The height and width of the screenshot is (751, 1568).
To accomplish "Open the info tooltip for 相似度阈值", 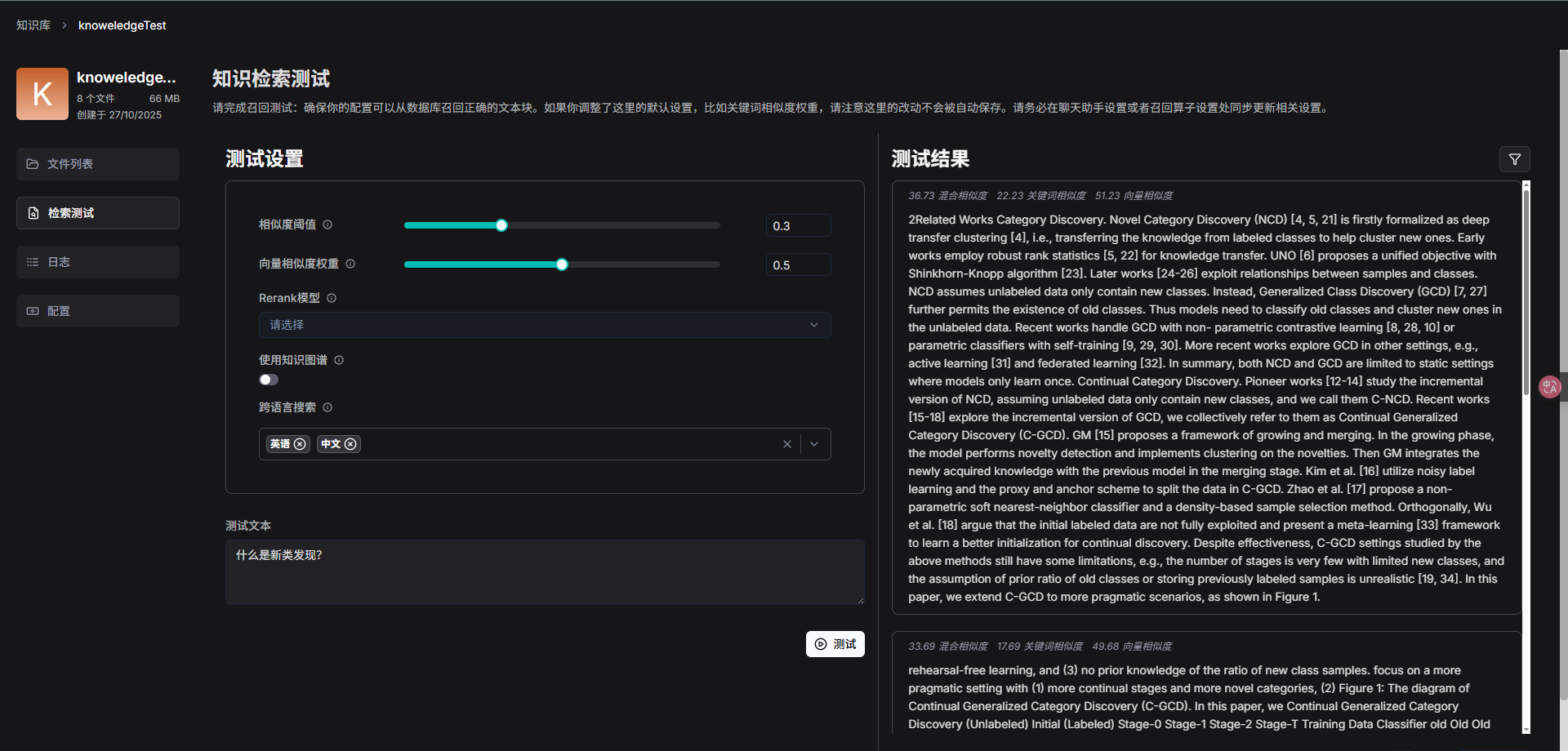I will point(327,224).
